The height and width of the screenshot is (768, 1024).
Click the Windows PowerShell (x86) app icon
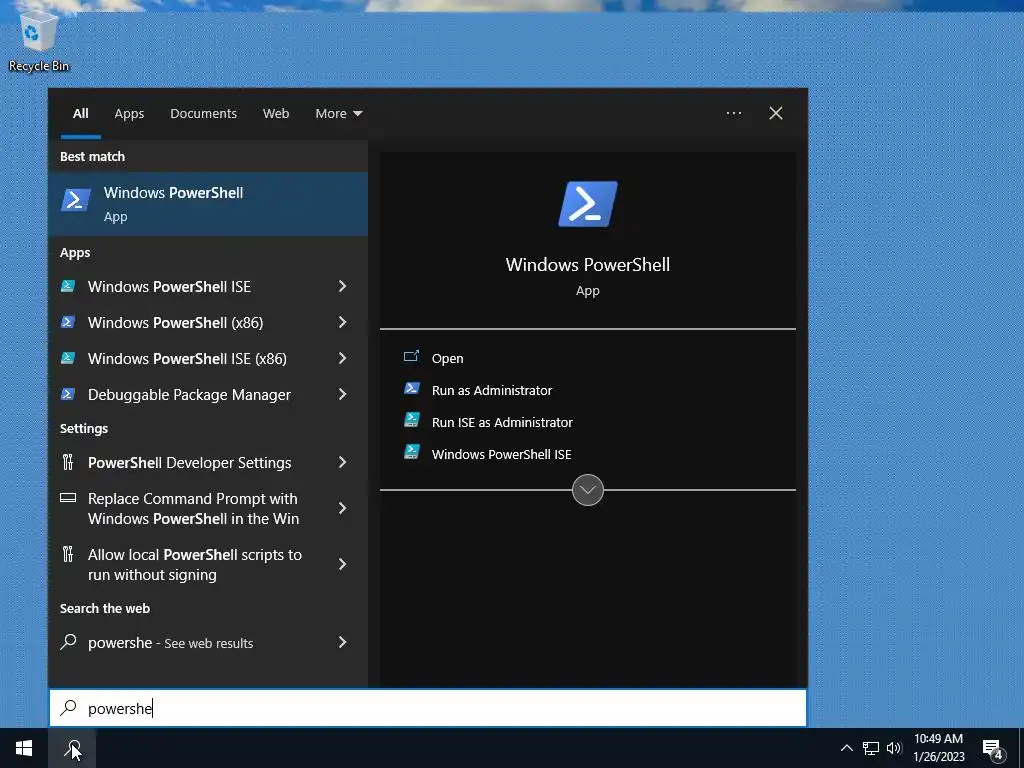pyautogui.click(x=68, y=321)
